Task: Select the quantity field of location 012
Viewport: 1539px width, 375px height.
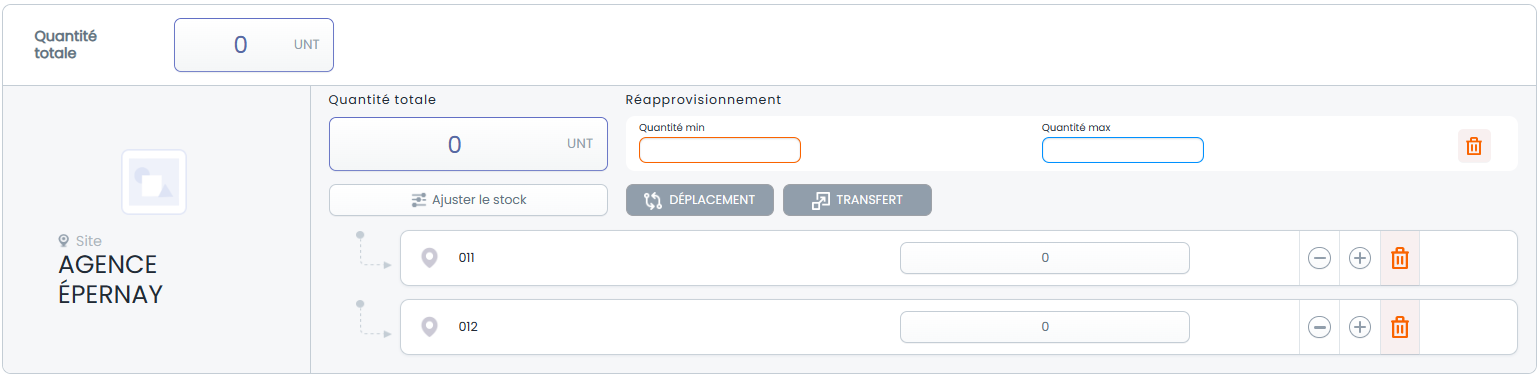Action: 1045,327
